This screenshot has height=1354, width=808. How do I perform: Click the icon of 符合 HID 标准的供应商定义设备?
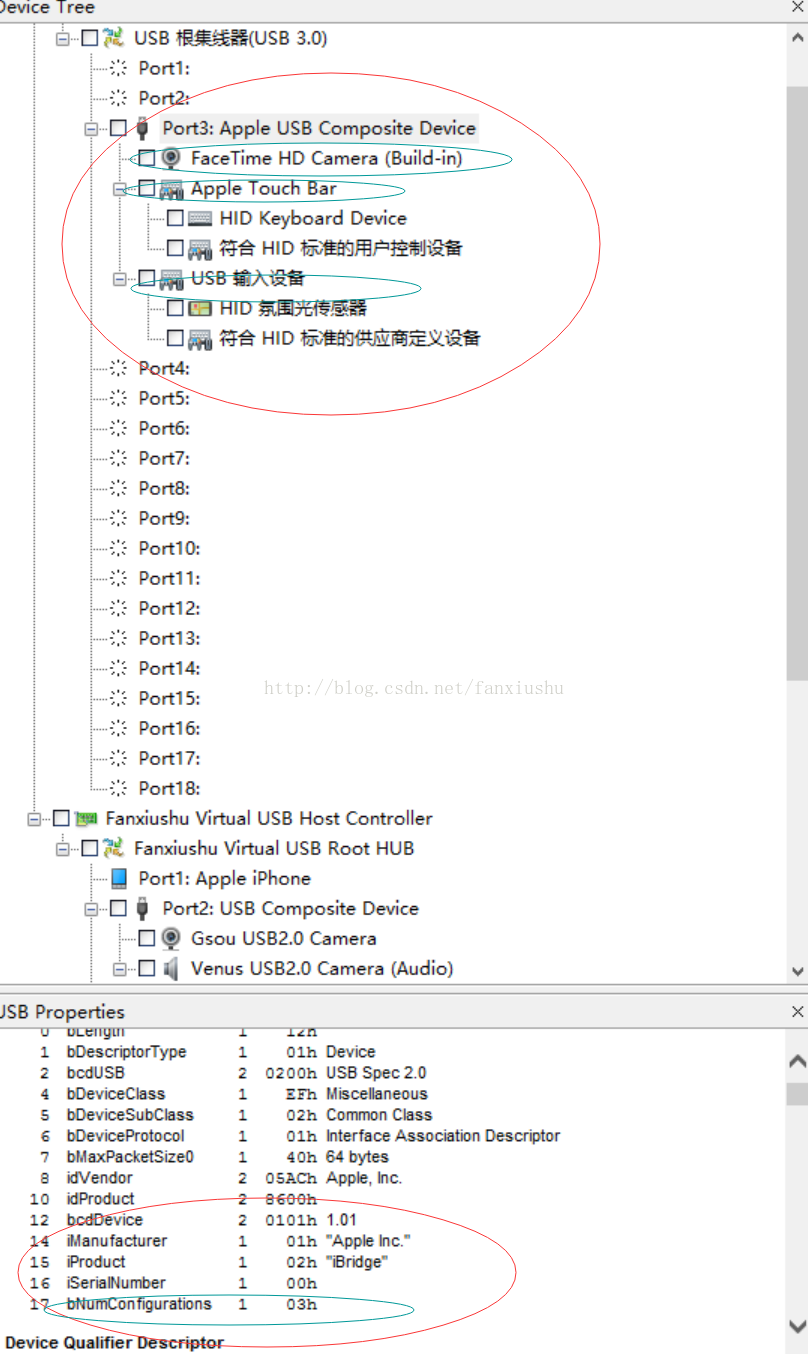pyautogui.click(x=199, y=338)
